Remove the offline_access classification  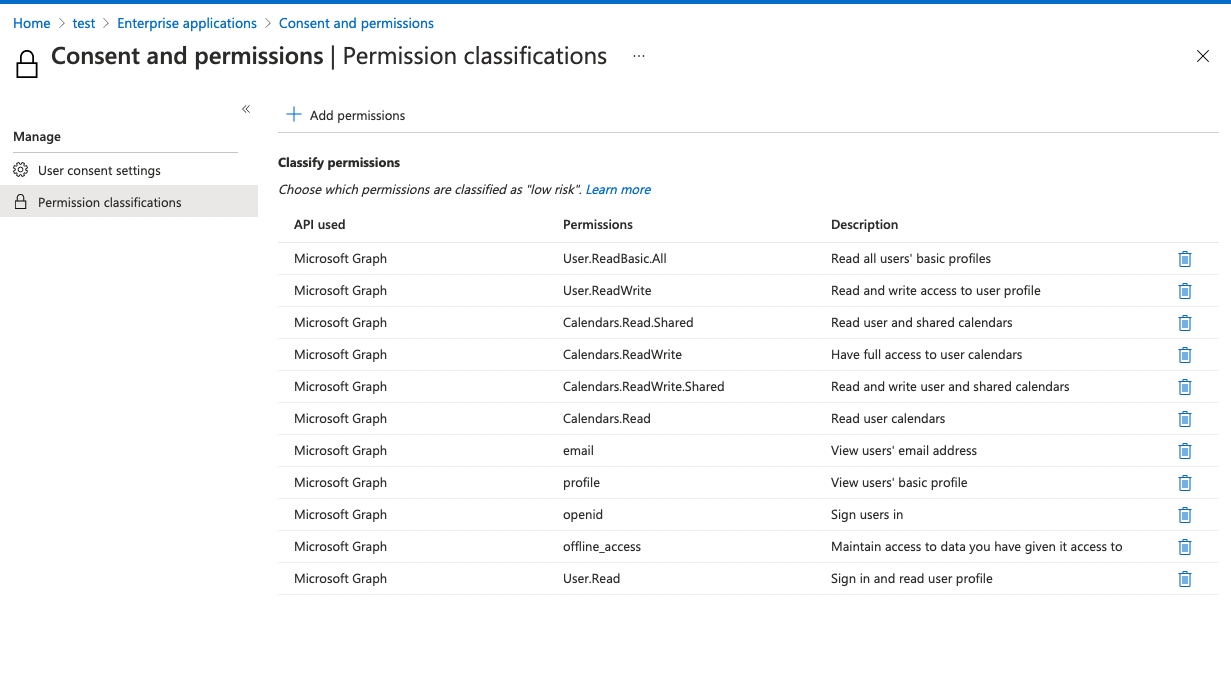tap(1184, 547)
